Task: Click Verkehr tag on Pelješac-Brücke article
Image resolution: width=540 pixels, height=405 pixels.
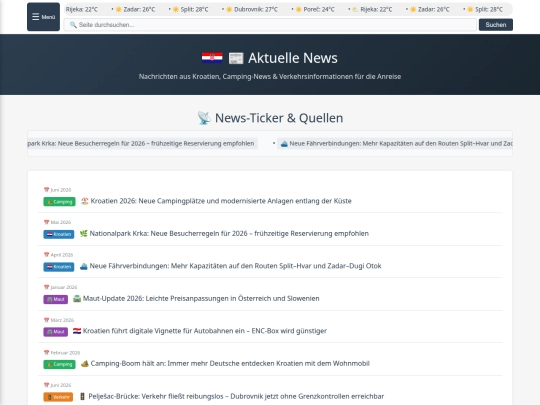Action: coord(58,397)
